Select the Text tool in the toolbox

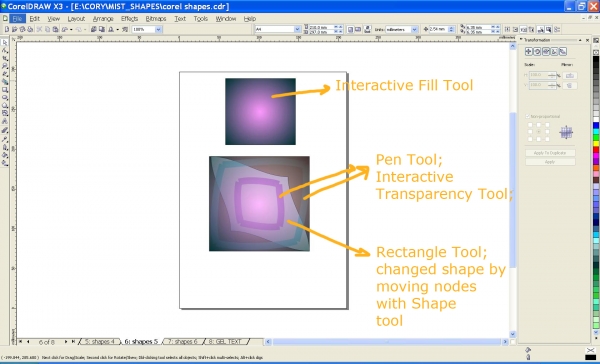coord(5,121)
